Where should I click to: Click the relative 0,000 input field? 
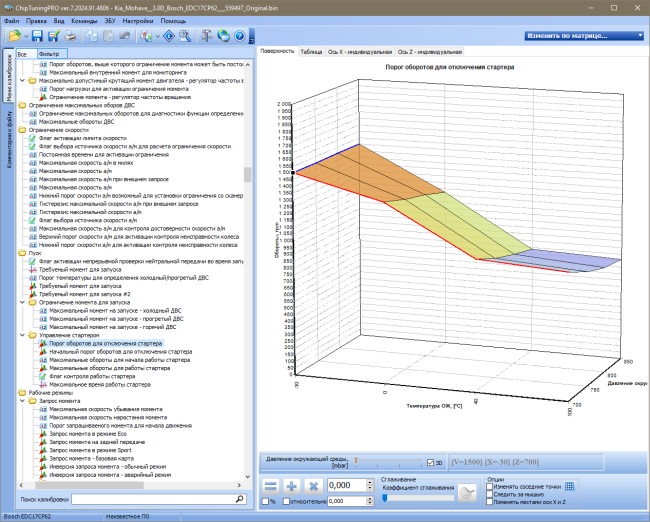click(x=347, y=501)
